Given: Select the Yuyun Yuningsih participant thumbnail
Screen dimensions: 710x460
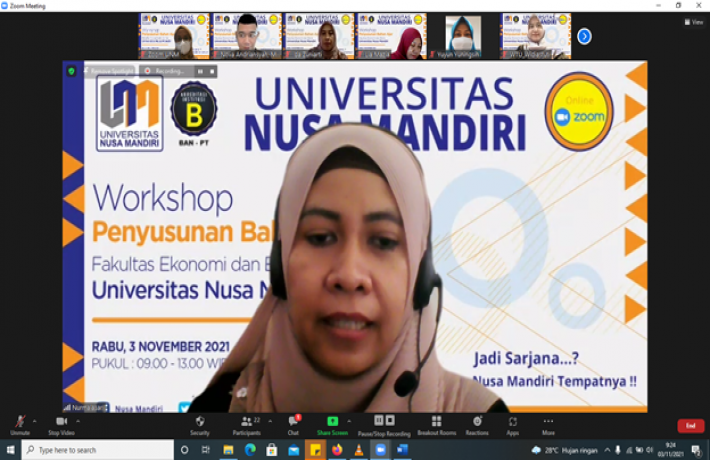Looking at the screenshot, I should pyautogui.click(x=463, y=36).
